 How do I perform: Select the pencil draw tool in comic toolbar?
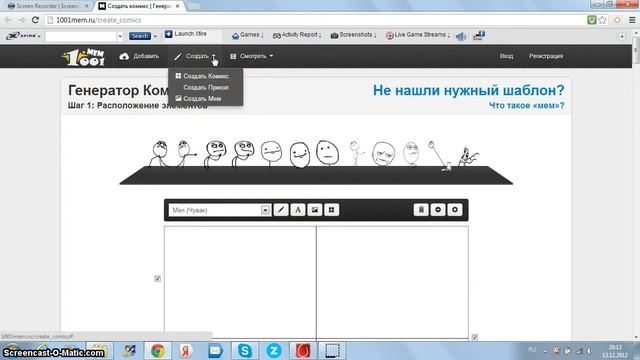pyautogui.click(x=281, y=210)
